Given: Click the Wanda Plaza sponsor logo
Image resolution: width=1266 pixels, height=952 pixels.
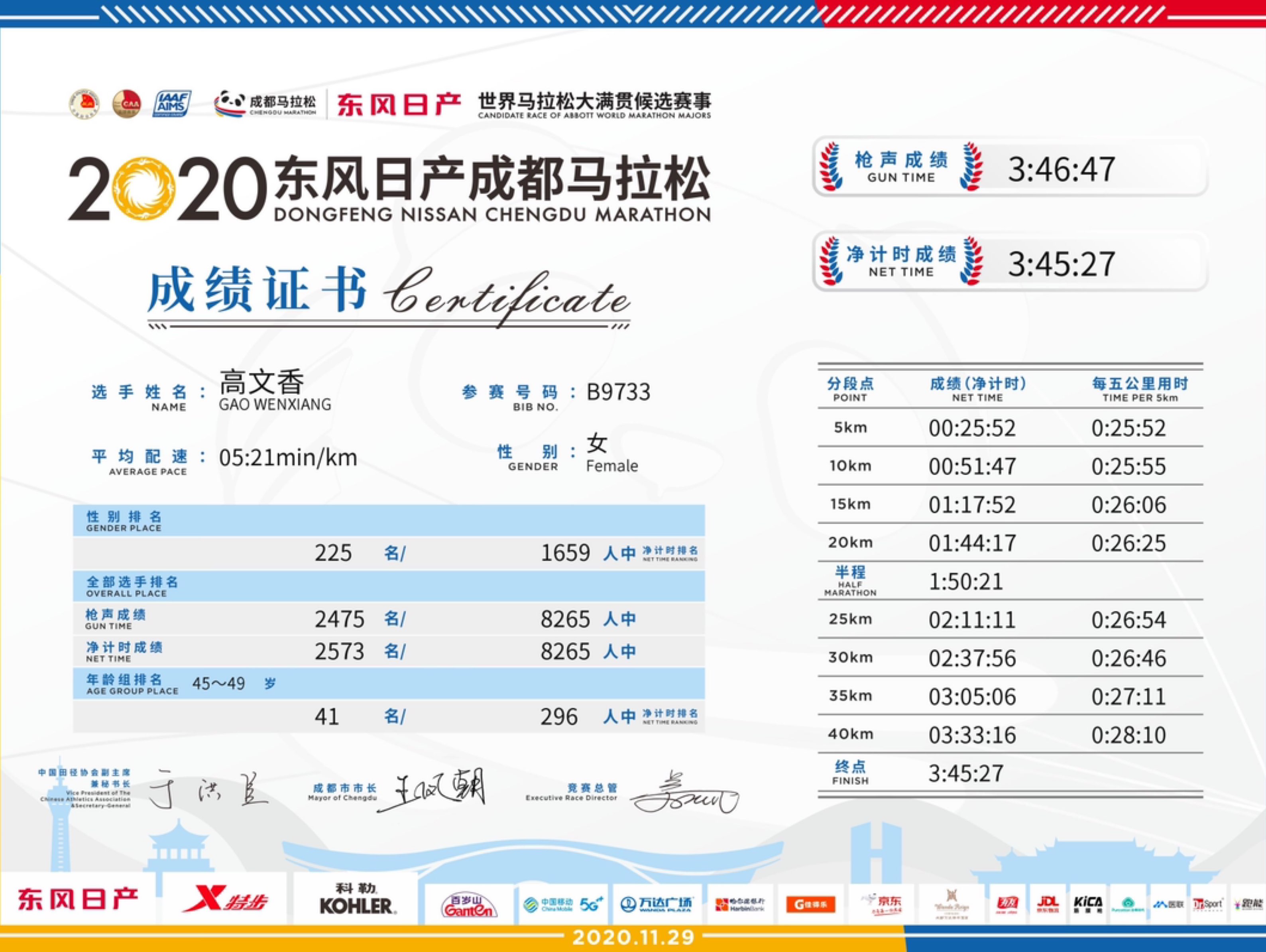Looking at the screenshot, I should (x=657, y=905).
